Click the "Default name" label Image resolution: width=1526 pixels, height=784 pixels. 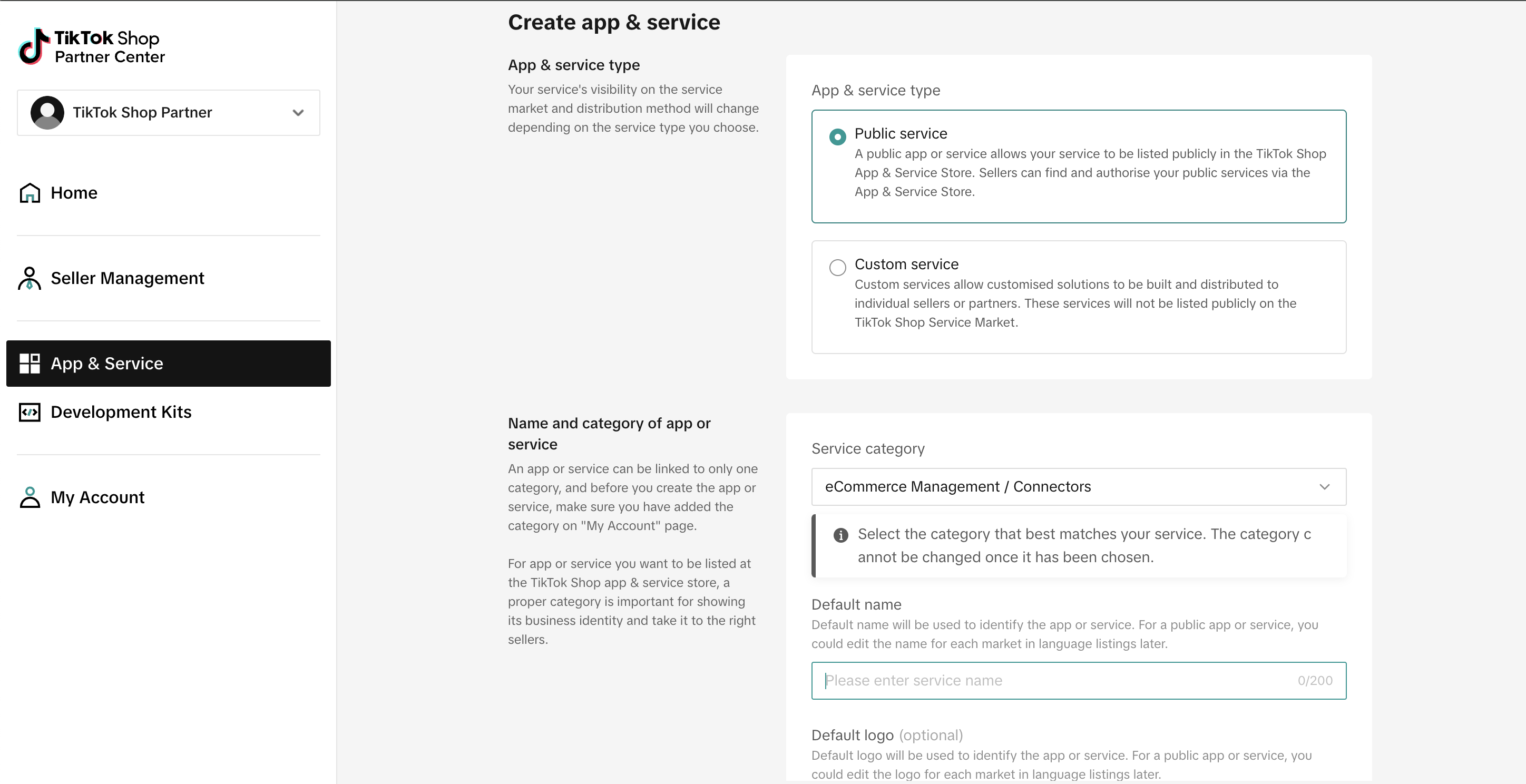(856, 604)
